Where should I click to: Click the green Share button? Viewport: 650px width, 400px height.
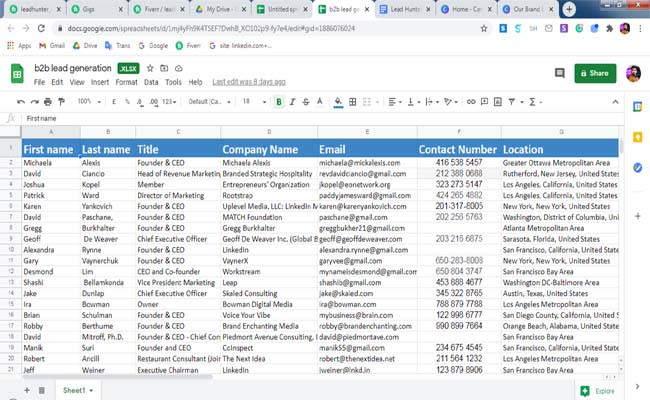point(595,73)
